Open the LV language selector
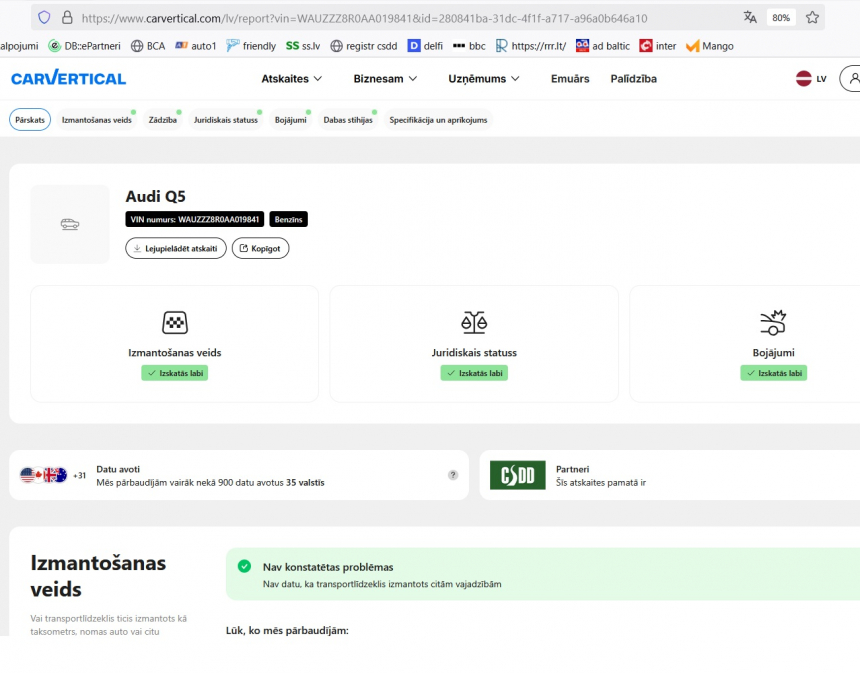 tap(811, 79)
